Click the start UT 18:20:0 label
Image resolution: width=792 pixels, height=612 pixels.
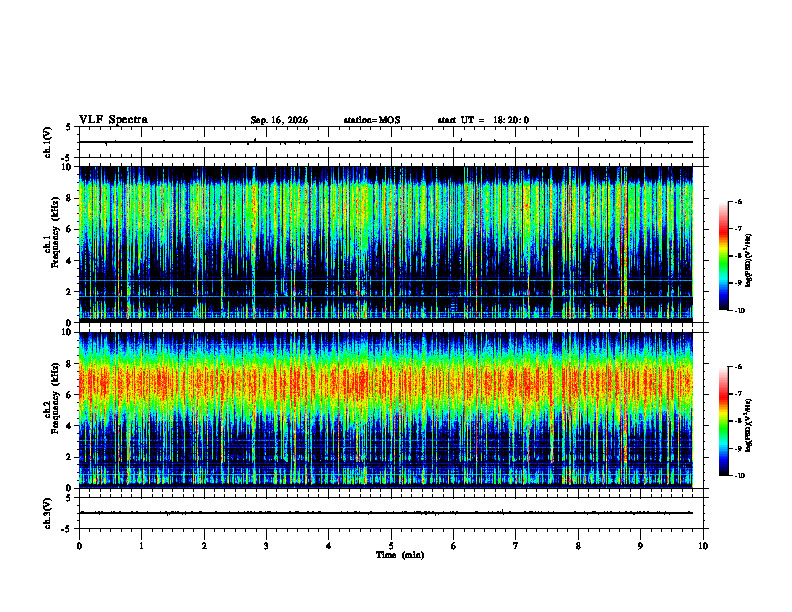(x=483, y=120)
